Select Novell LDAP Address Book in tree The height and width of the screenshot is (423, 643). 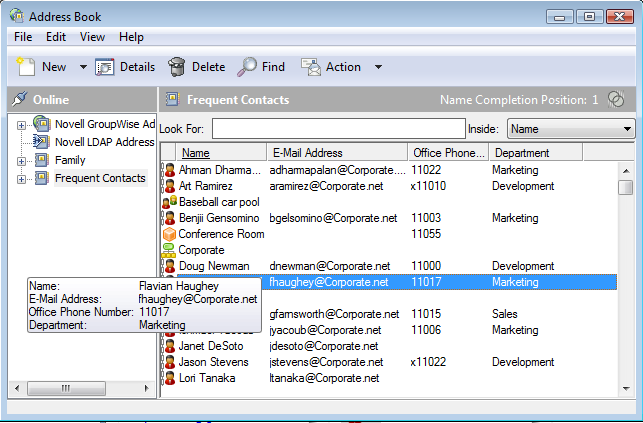coord(105,142)
